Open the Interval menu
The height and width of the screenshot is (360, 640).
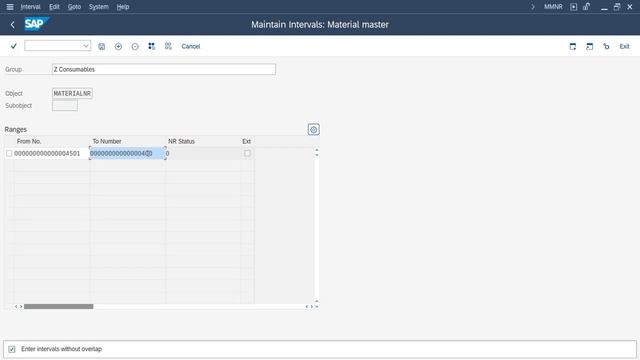[x=31, y=7]
